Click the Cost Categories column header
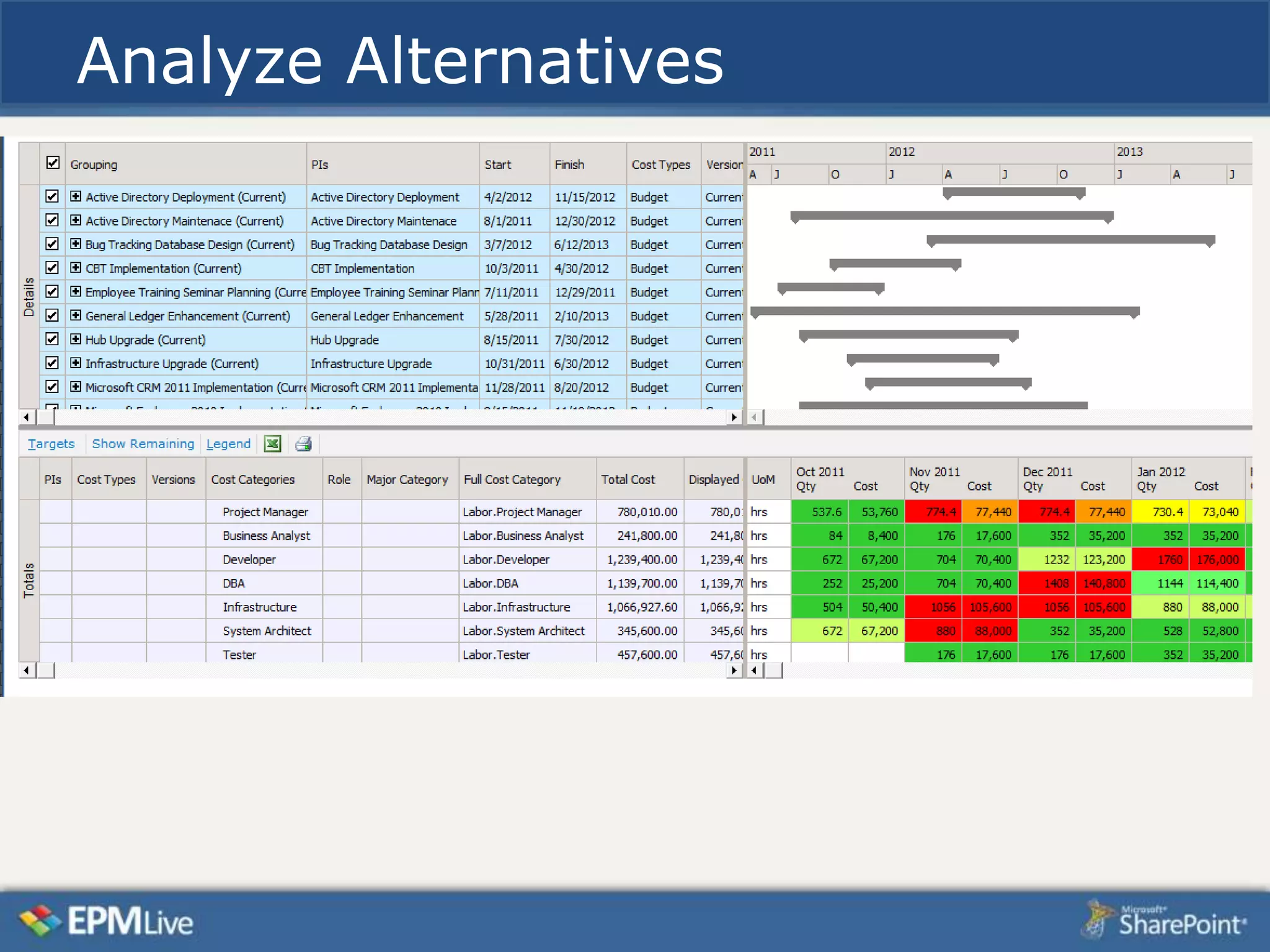Viewport: 1270px width, 952px height. pos(264,479)
